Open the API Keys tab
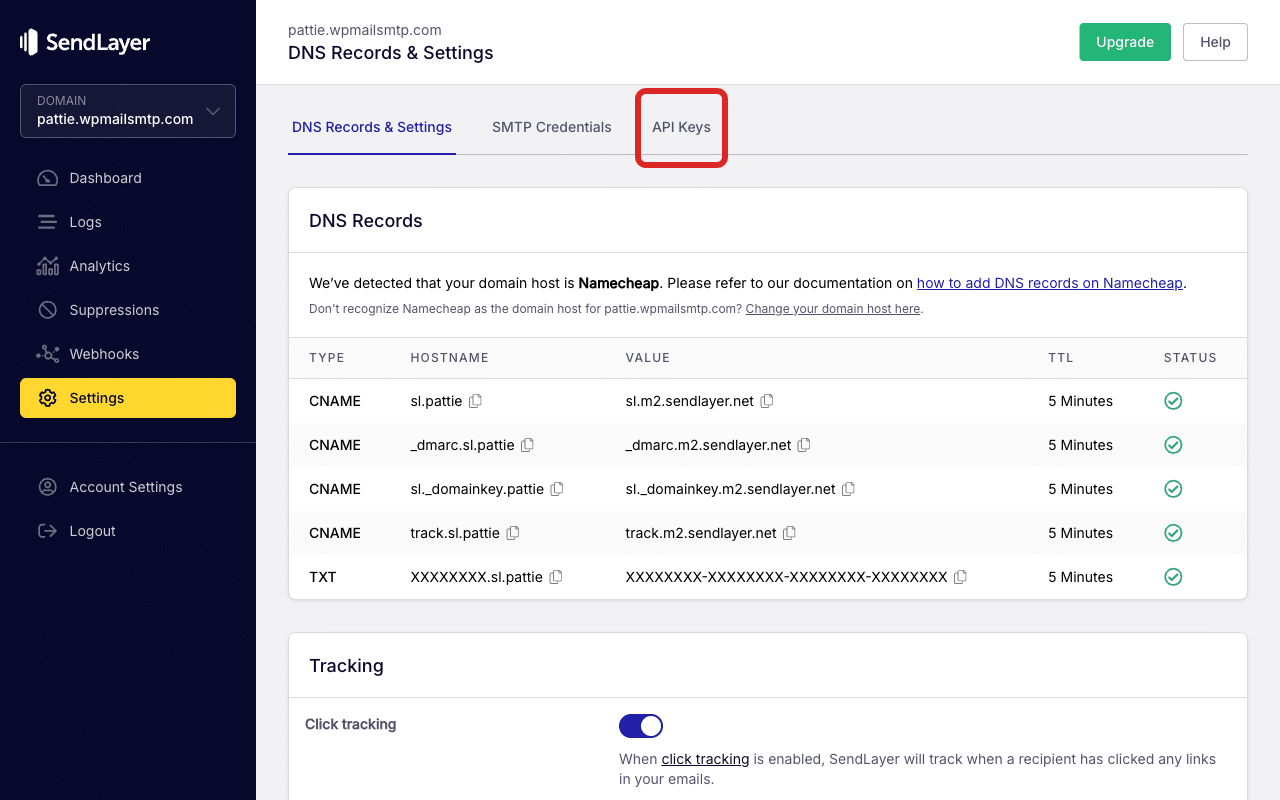This screenshot has width=1280, height=800. (681, 127)
